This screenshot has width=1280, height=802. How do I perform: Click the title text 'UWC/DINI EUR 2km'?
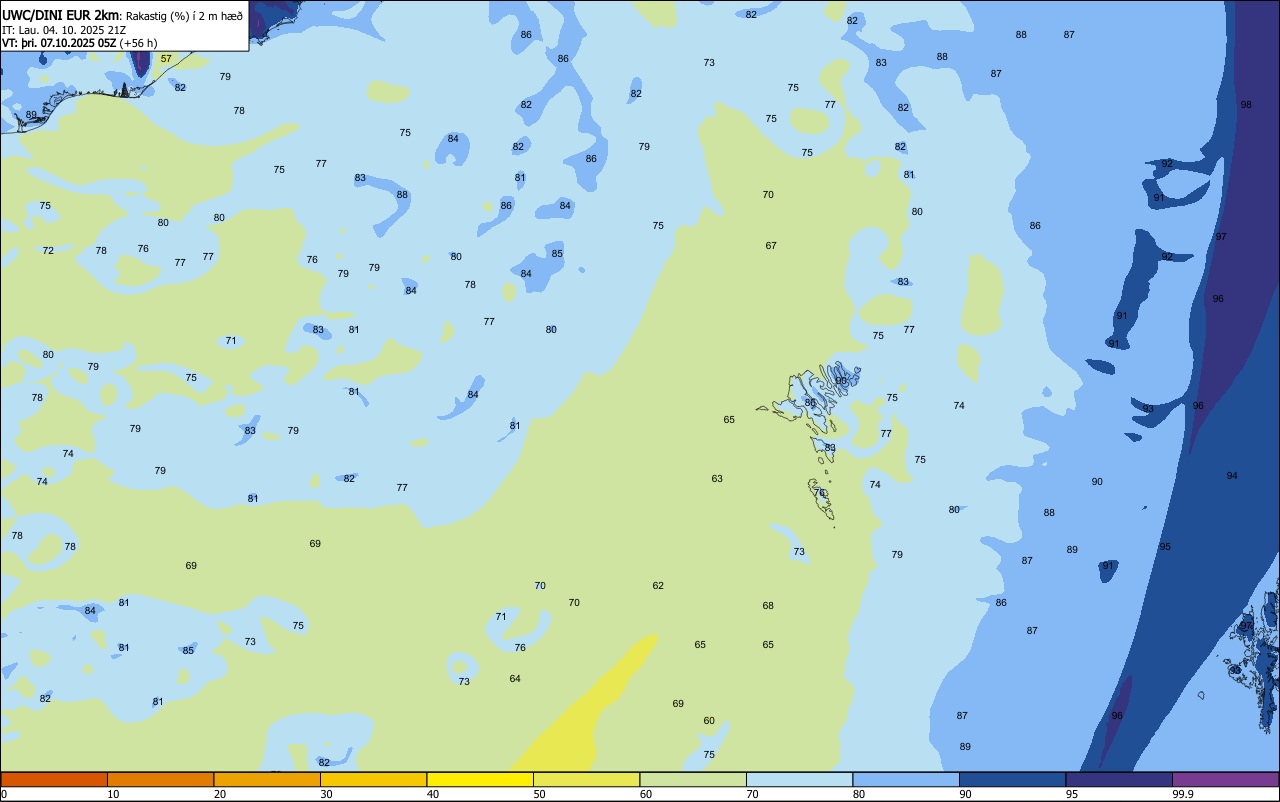[60, 15]
